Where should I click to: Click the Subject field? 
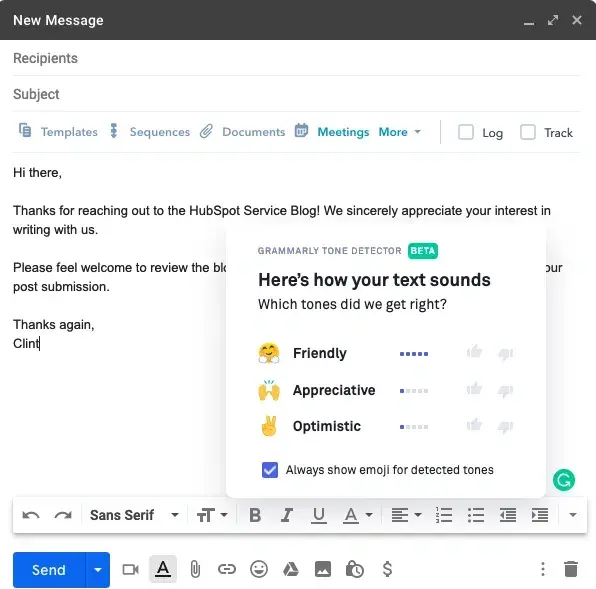pos(296,94)
